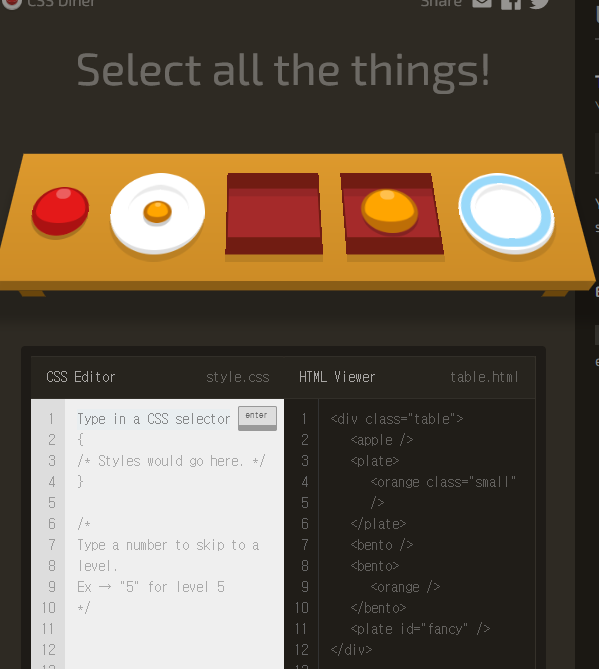Click 'Type a number to skip' hint
This screenshot has width=599, height=669.
[x=168, y=555]
